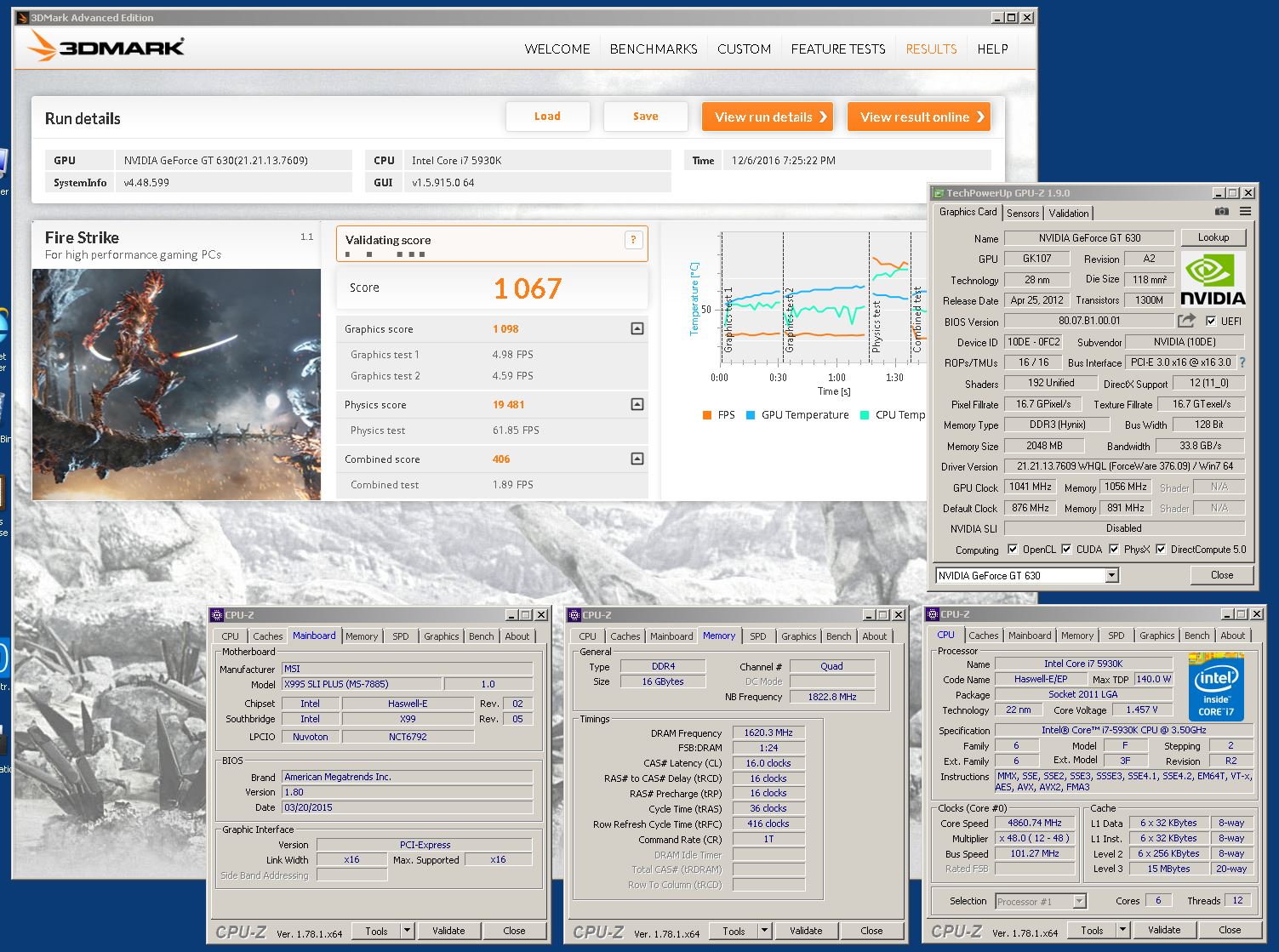Viewport: 1279px width, 952px height.
Task: Click the mainboard Model X99S SLI PLUS field
Action: [x=362, y=684]
